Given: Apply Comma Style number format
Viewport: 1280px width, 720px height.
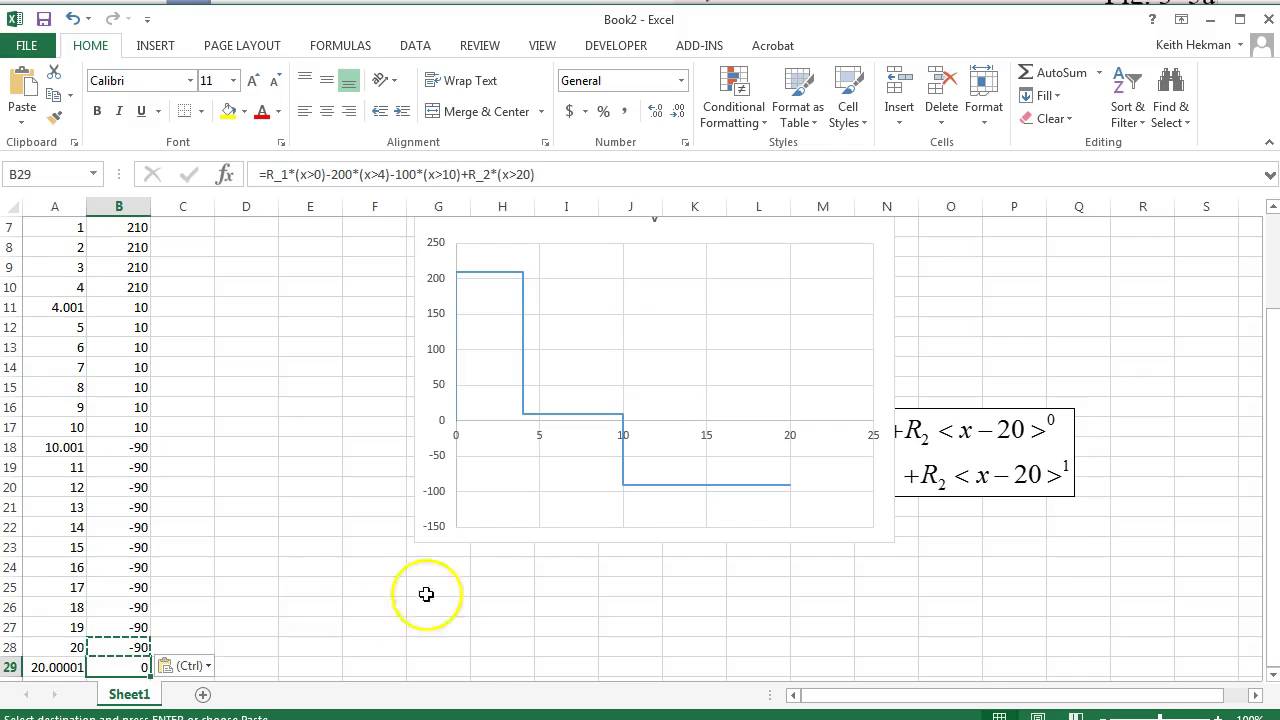Looking at the screenshot, I should (x=625, y=111).
